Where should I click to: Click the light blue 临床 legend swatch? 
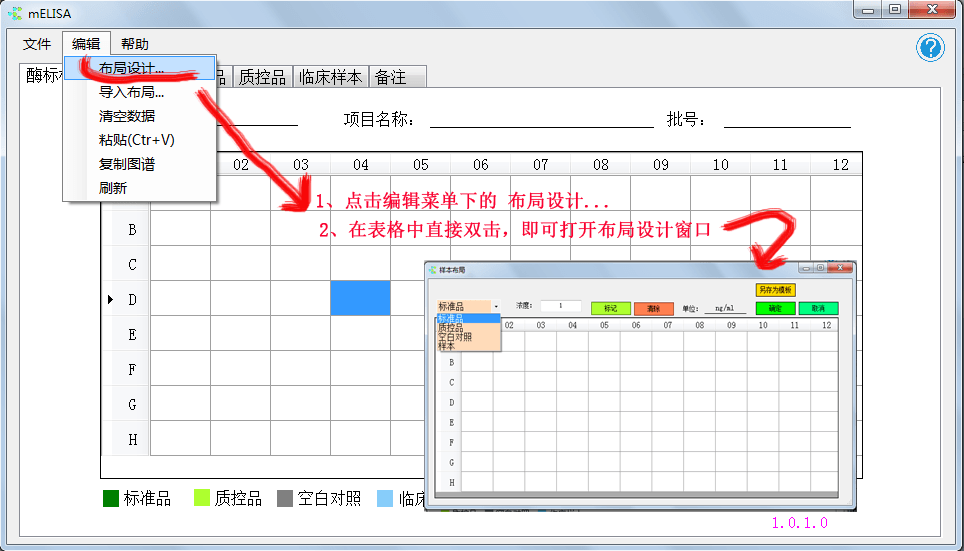385,498
